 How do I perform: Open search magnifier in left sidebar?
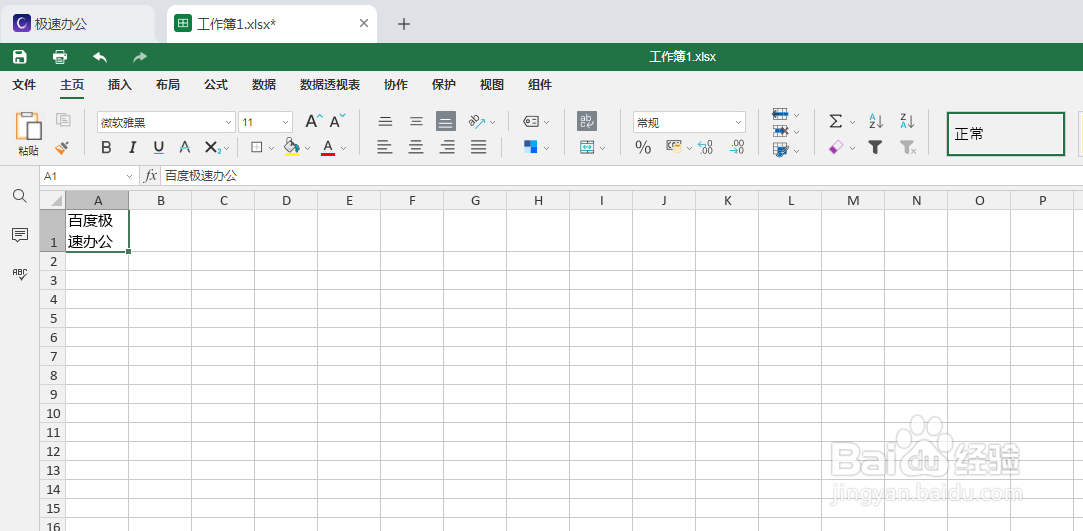point(20,196)
